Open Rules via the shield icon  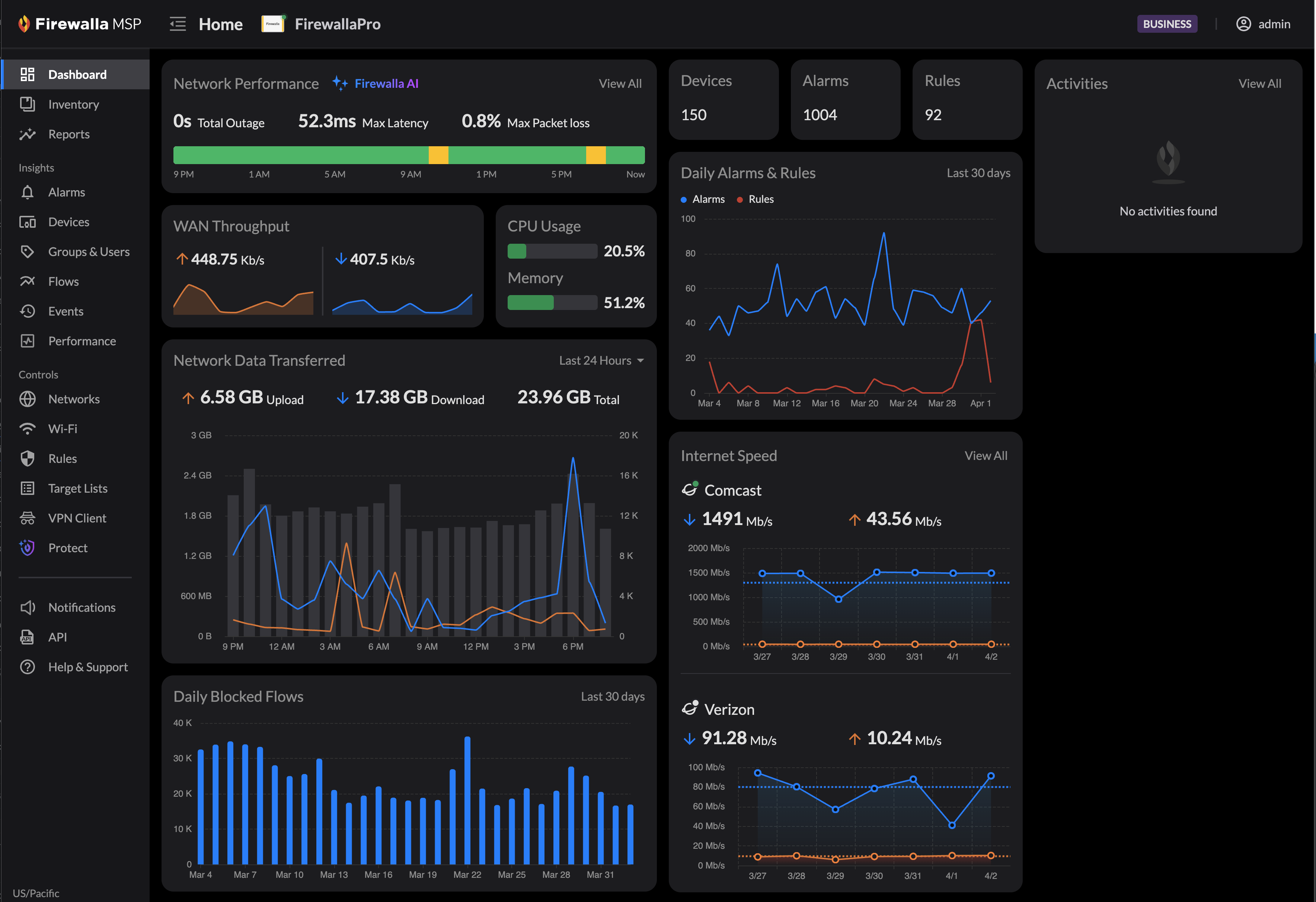[x=27, y=459]
